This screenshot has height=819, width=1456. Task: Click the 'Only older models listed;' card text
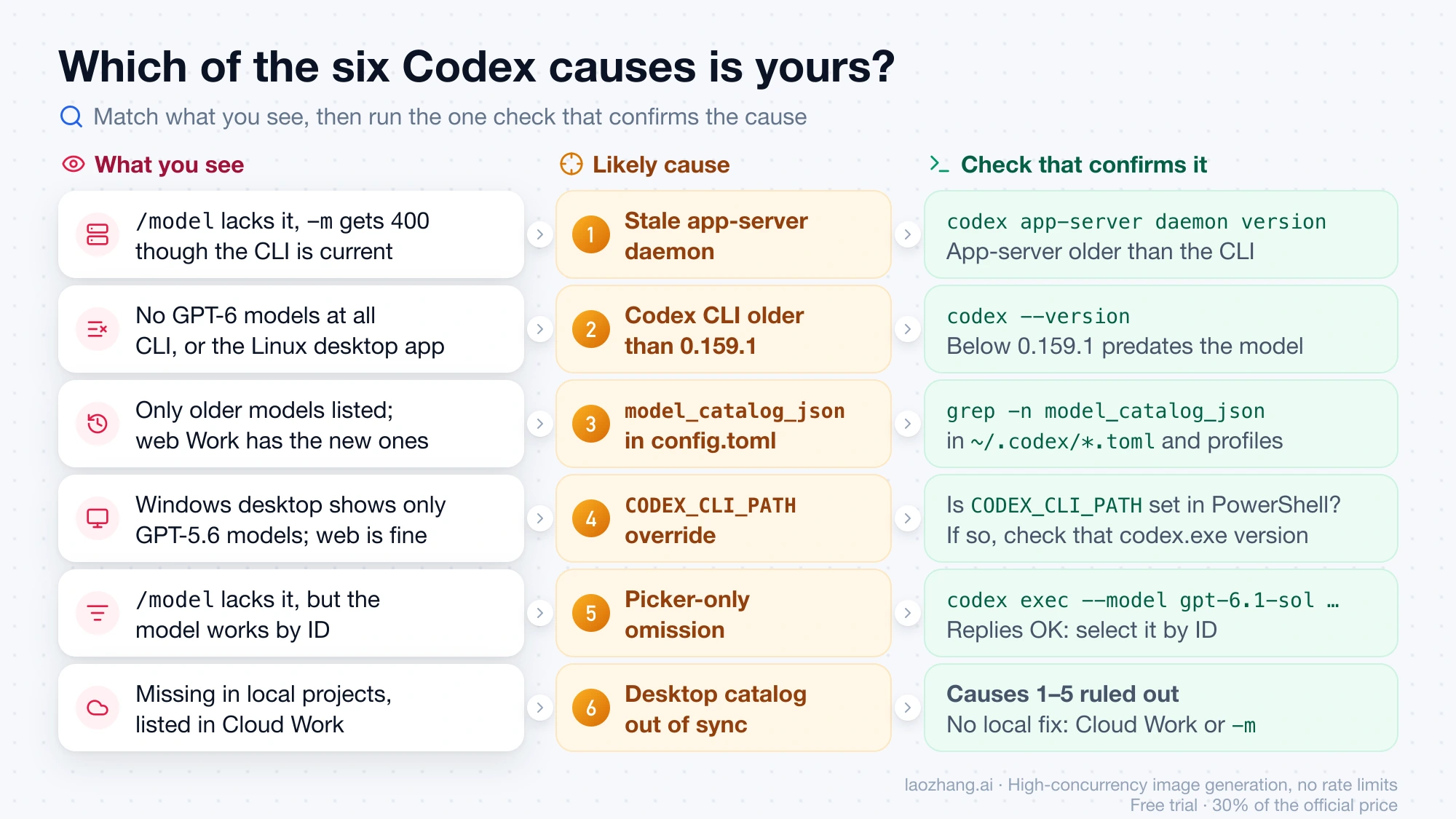tap(264, 411)
